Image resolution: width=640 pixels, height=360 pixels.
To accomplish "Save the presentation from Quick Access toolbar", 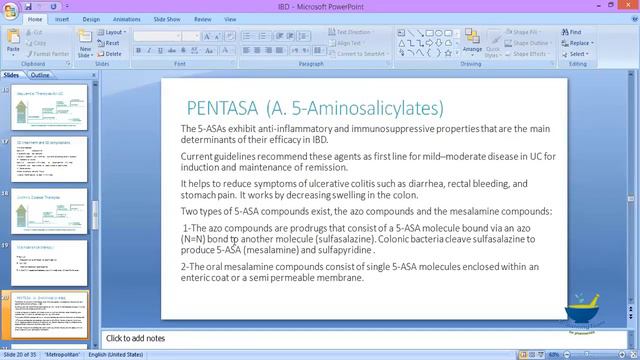I will (28, 7).
